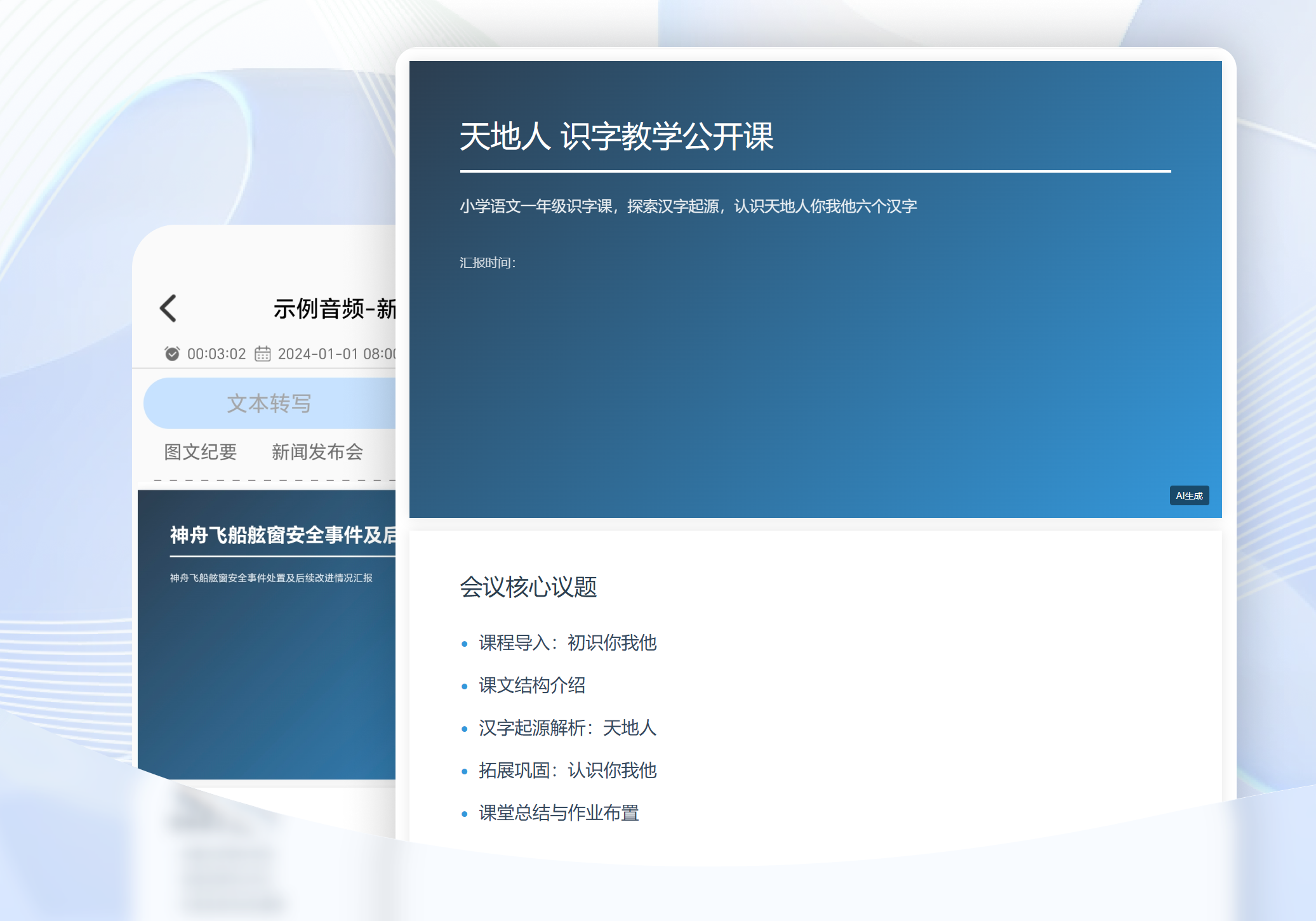
Task: Open the 新闻发布会 tab
Action: [x=317, y=452]
